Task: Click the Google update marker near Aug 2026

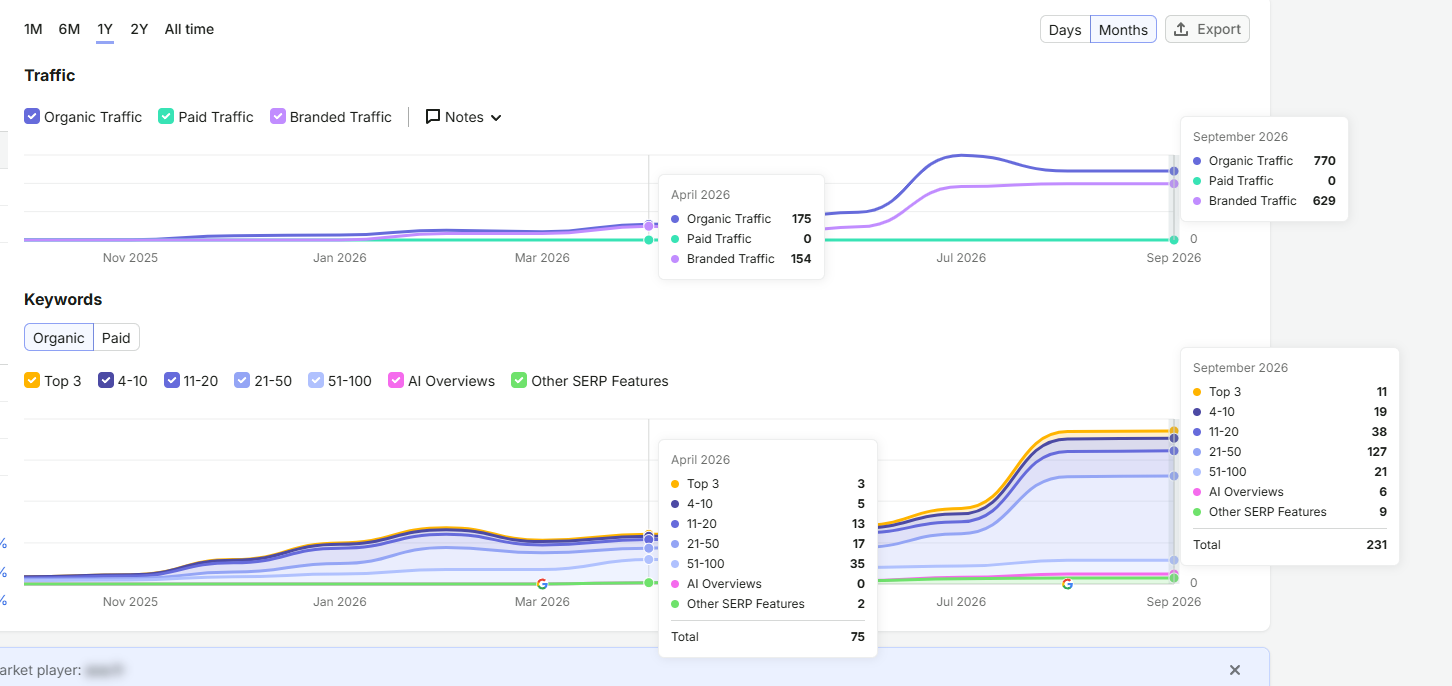Action: click(x=1067, y=583)
